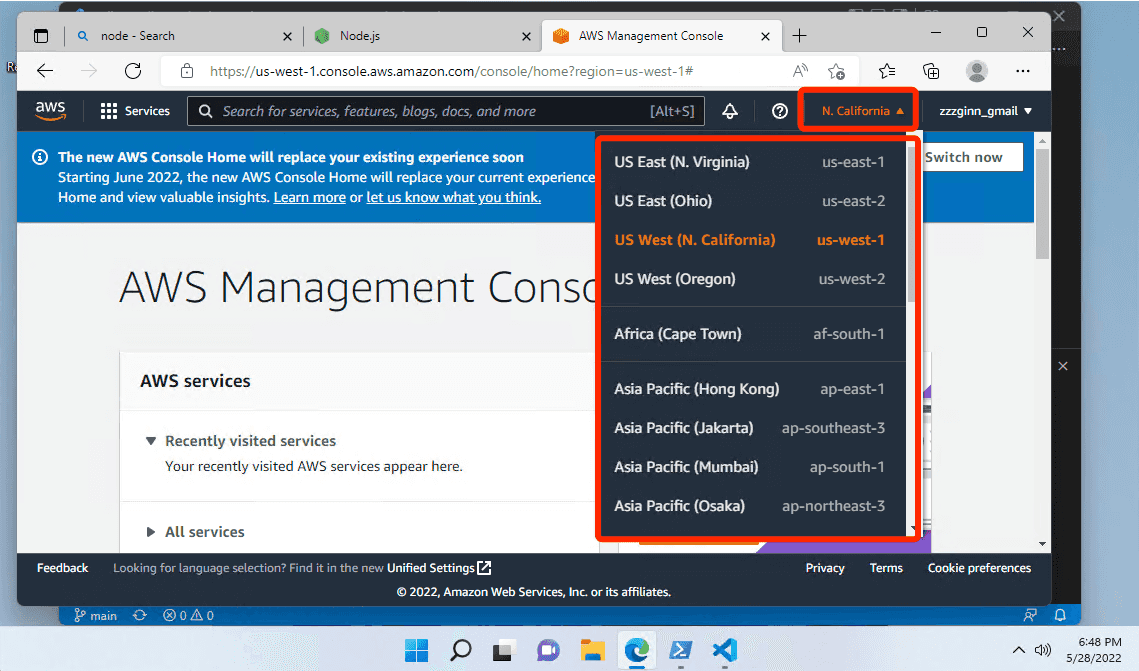Open the AWS notifications bell
The width and height of the screenshot is (1139, 671).
tap(729, 111)
